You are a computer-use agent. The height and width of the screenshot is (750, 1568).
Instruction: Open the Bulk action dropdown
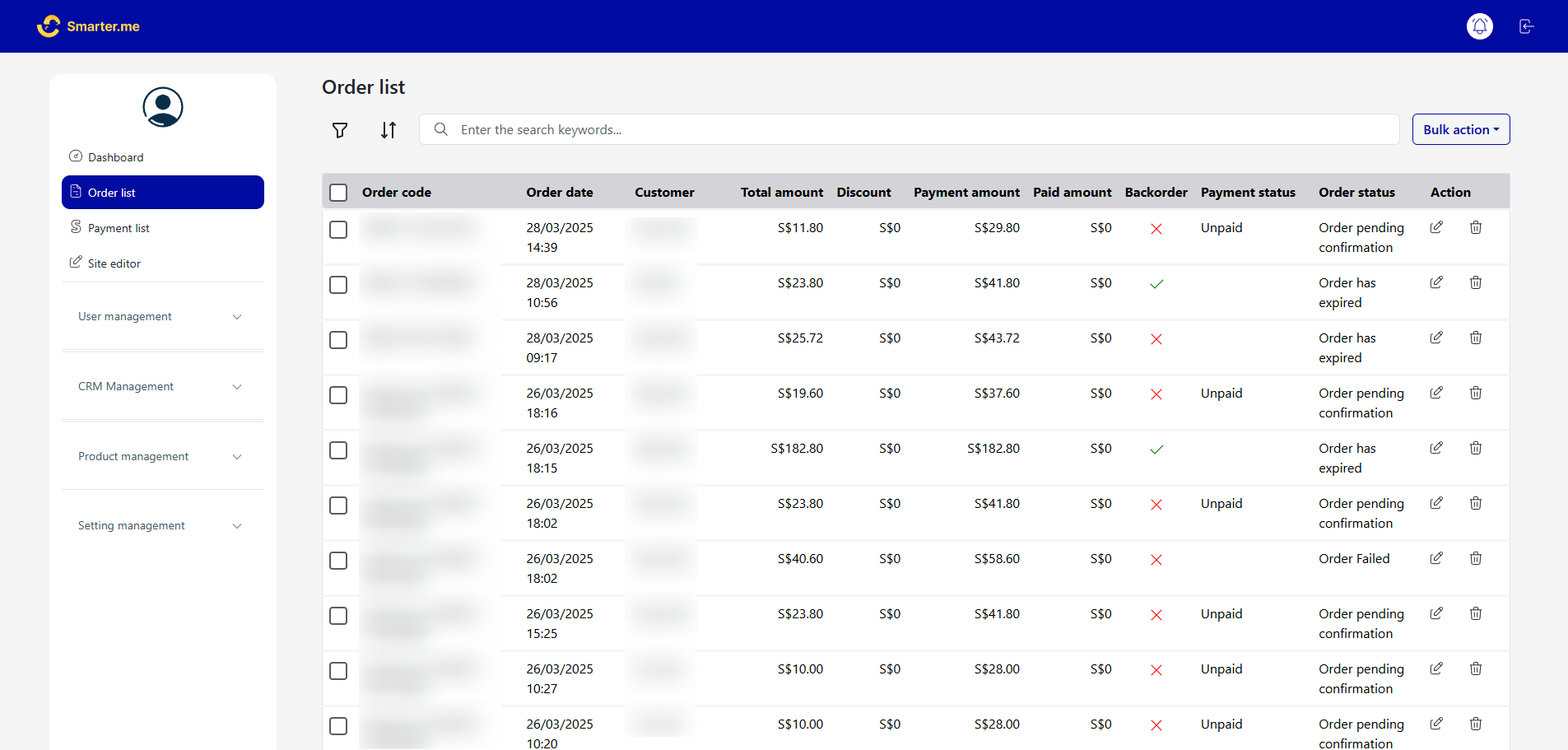pyautogui.click(x=1460, y=129)
